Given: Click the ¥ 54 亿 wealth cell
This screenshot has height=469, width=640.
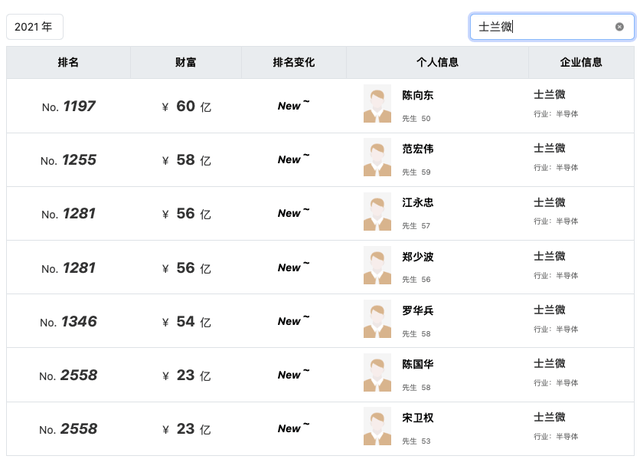Looking at the screenshot, I should [186, 321].
